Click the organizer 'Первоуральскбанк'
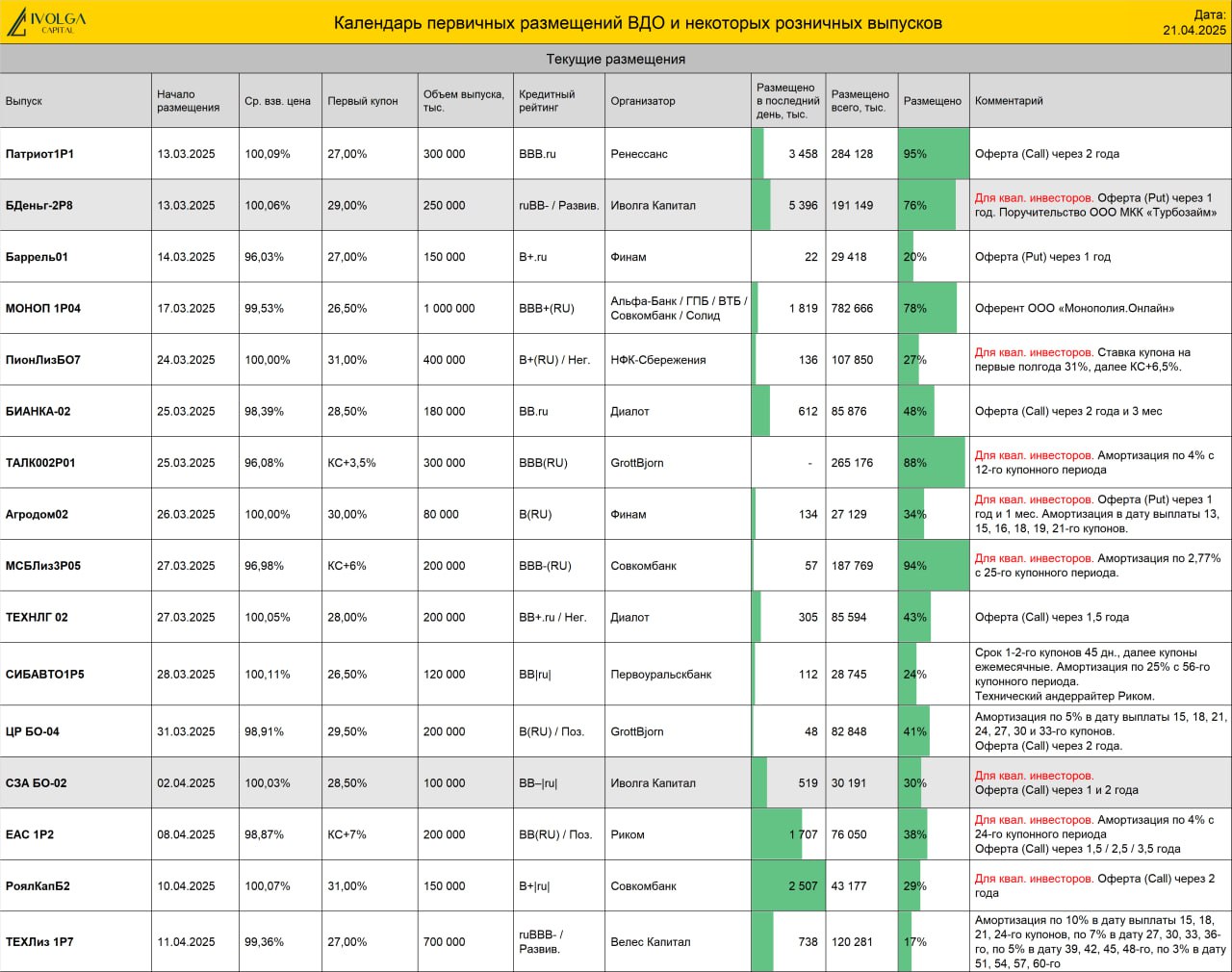 pos(661,675)
